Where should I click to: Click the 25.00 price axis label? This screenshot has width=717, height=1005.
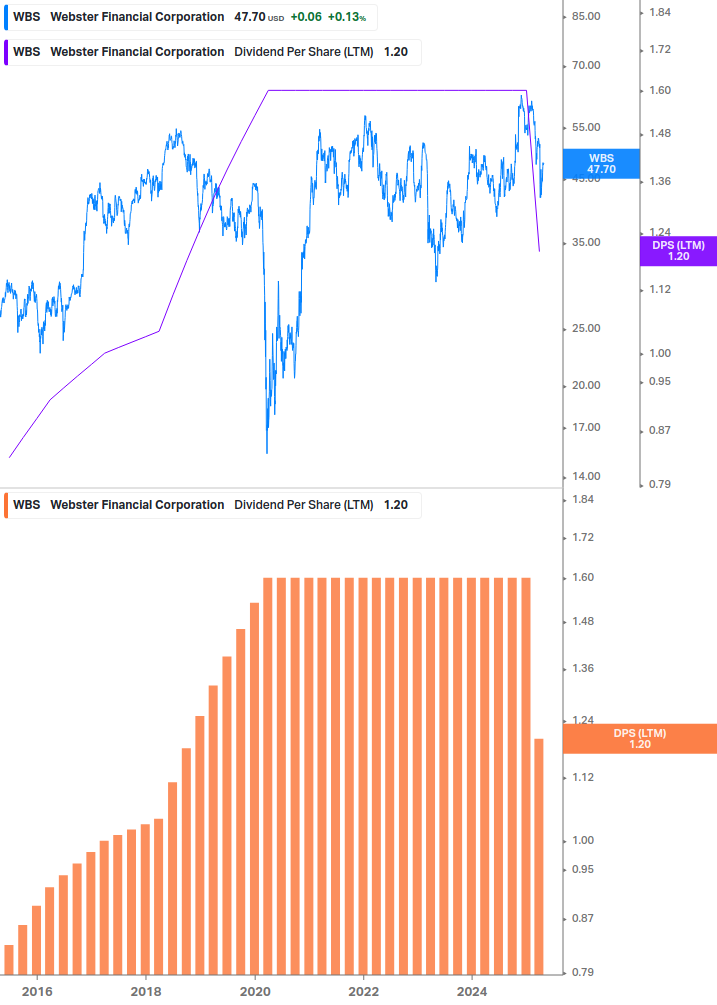point(586,328)
